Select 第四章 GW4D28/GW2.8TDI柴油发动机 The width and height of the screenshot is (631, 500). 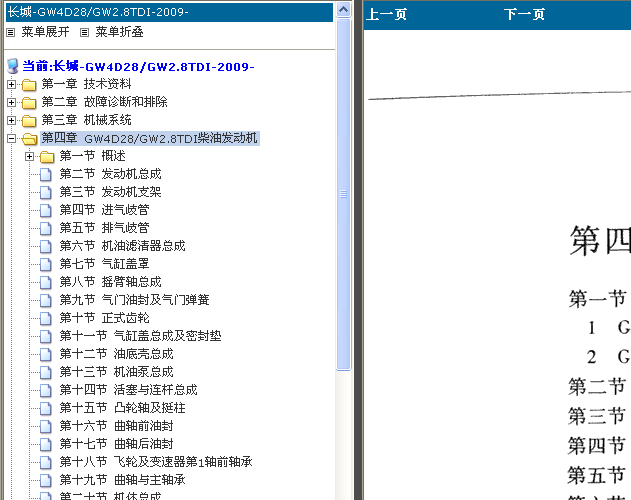pyautogui.click(x=150, y=138)
